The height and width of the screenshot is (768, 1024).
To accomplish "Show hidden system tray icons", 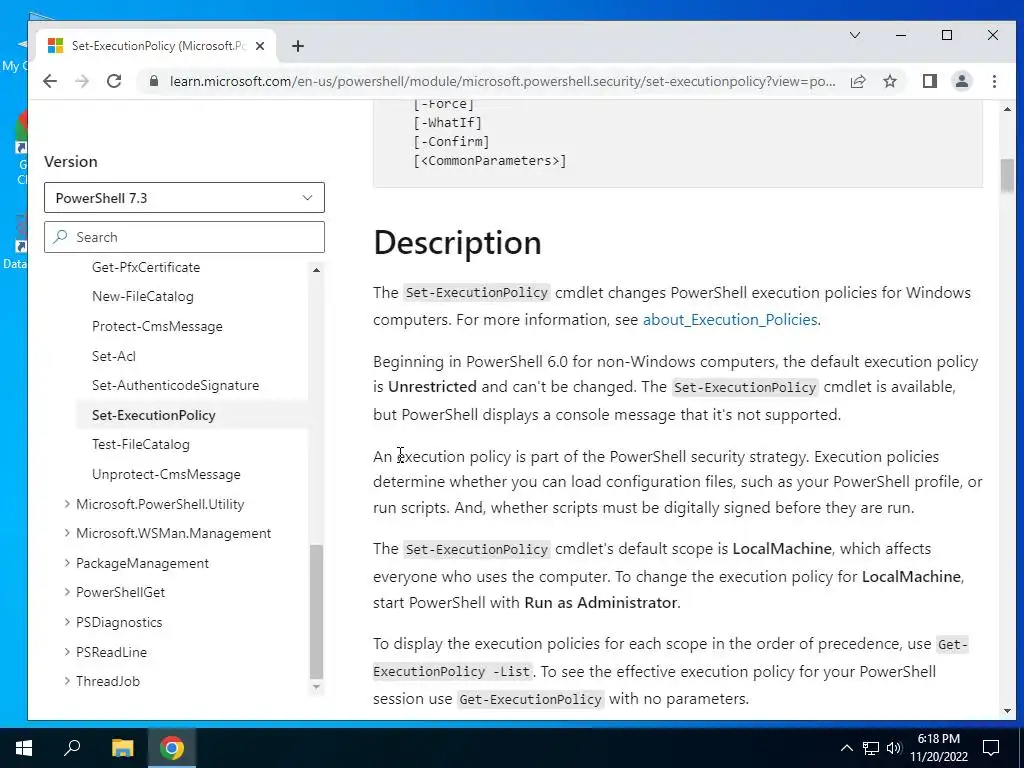I will coord(846,748).
